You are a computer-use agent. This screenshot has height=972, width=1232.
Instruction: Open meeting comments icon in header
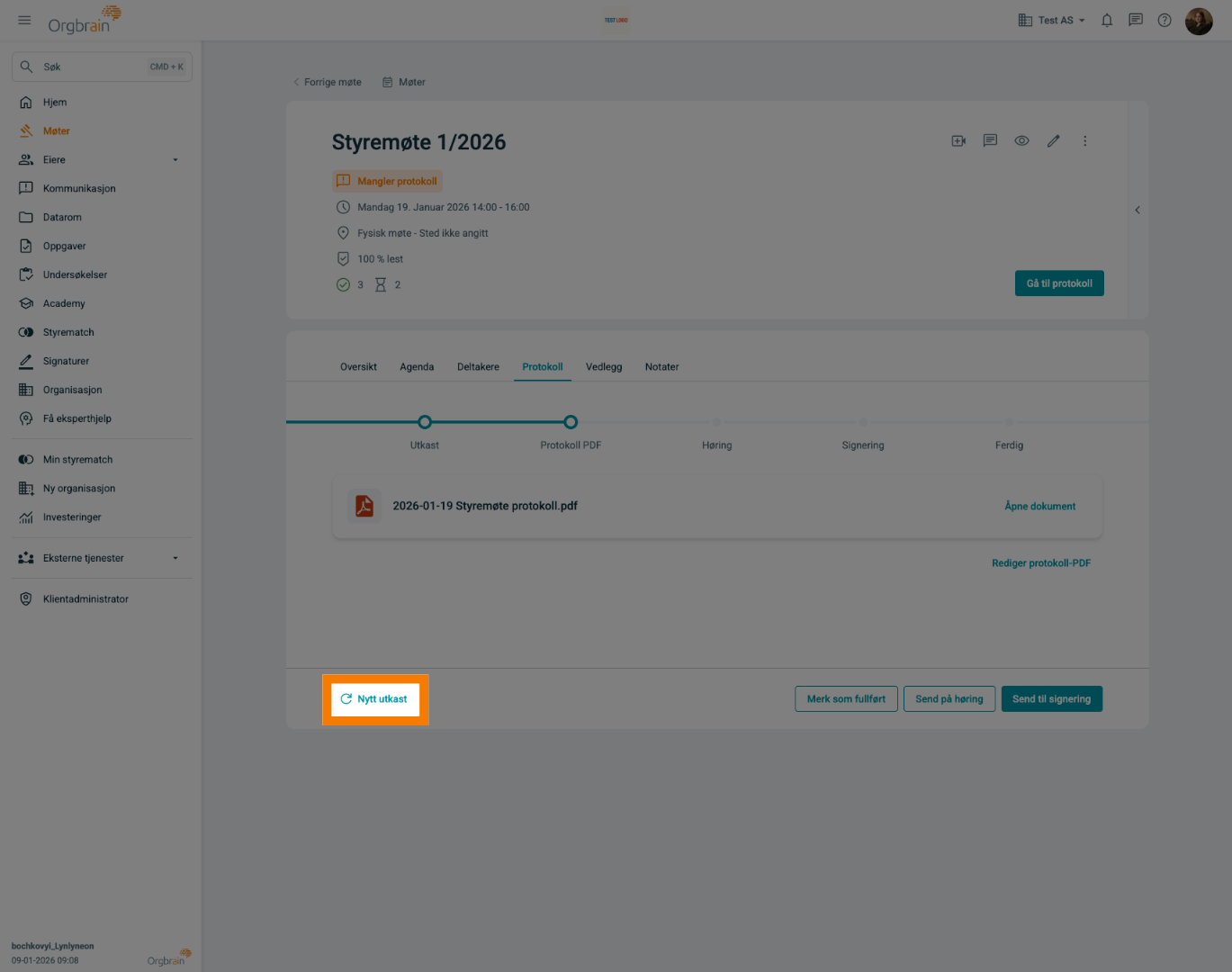tap(990, 141)
